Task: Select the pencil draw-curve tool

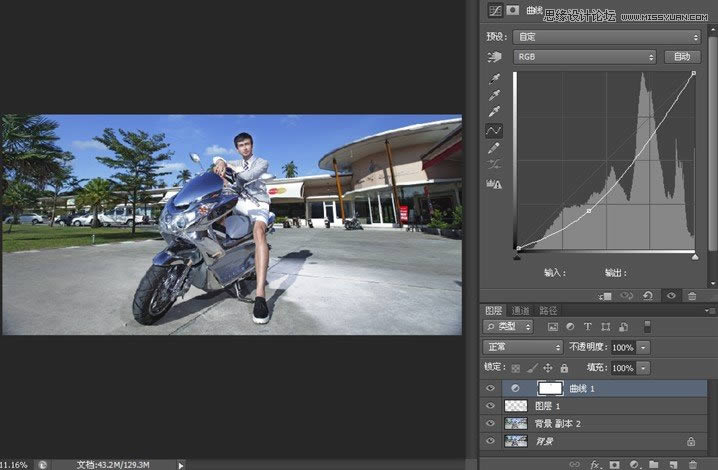Action: click(x=494, y=148)
